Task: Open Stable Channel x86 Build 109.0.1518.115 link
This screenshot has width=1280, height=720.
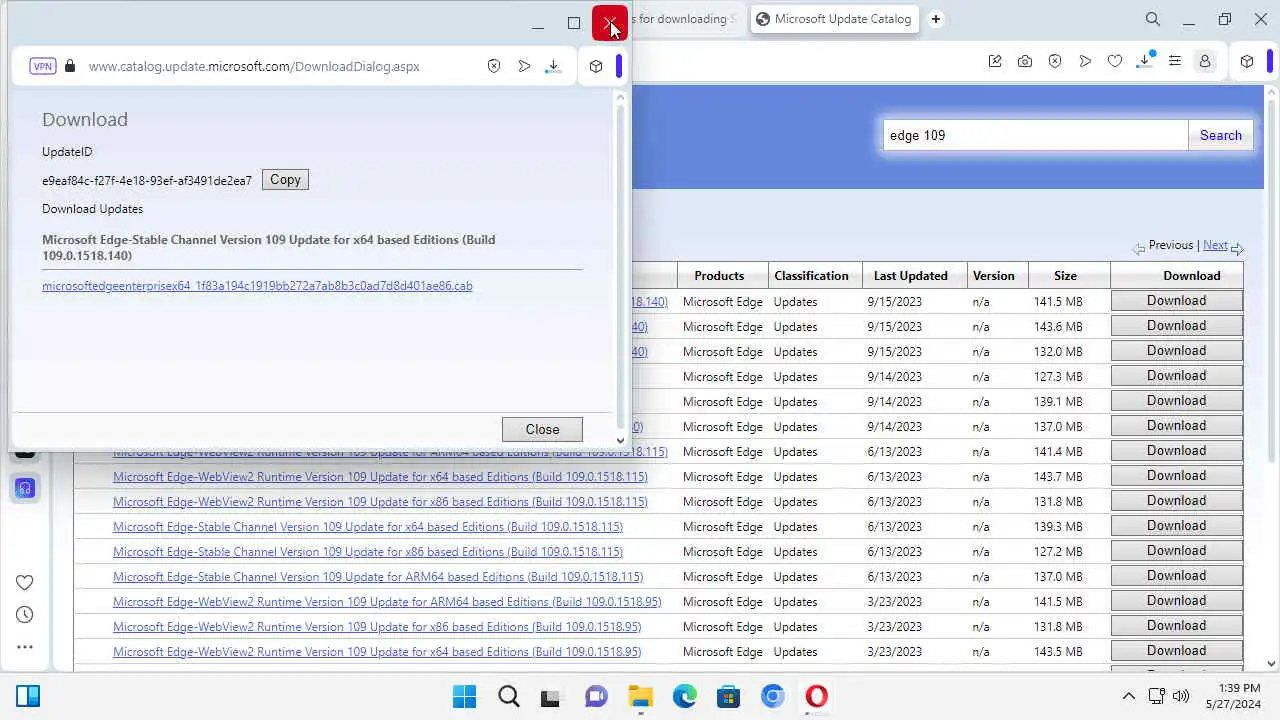Action: tap(368, 552)
